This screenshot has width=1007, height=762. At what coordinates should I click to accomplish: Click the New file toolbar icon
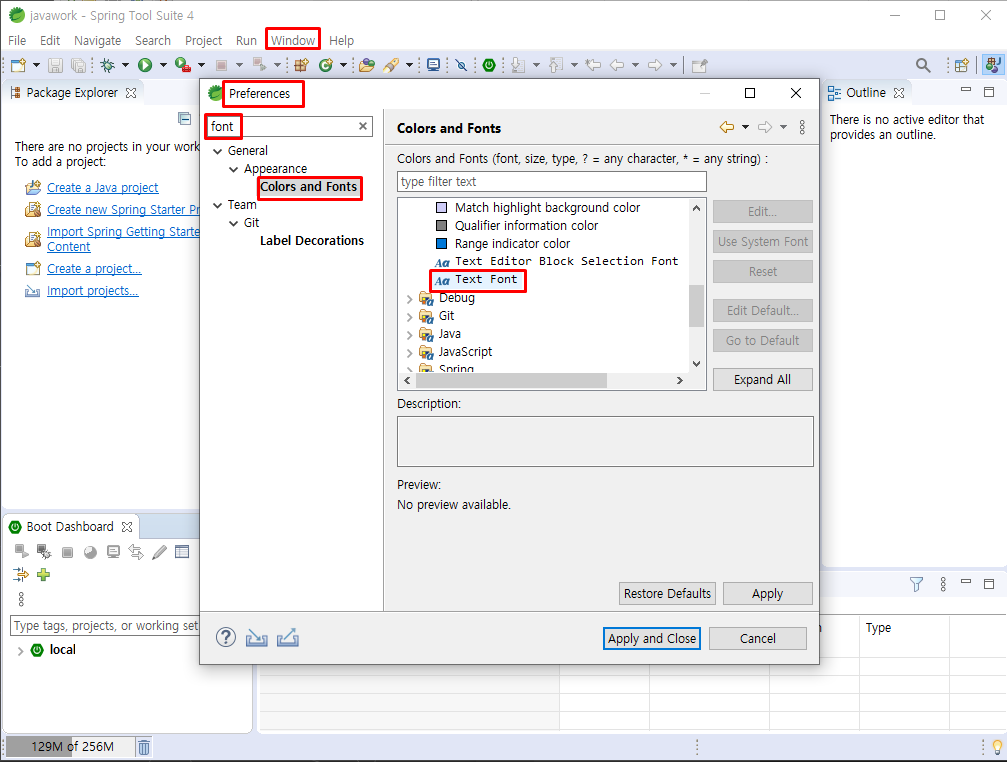coord(19,65)
